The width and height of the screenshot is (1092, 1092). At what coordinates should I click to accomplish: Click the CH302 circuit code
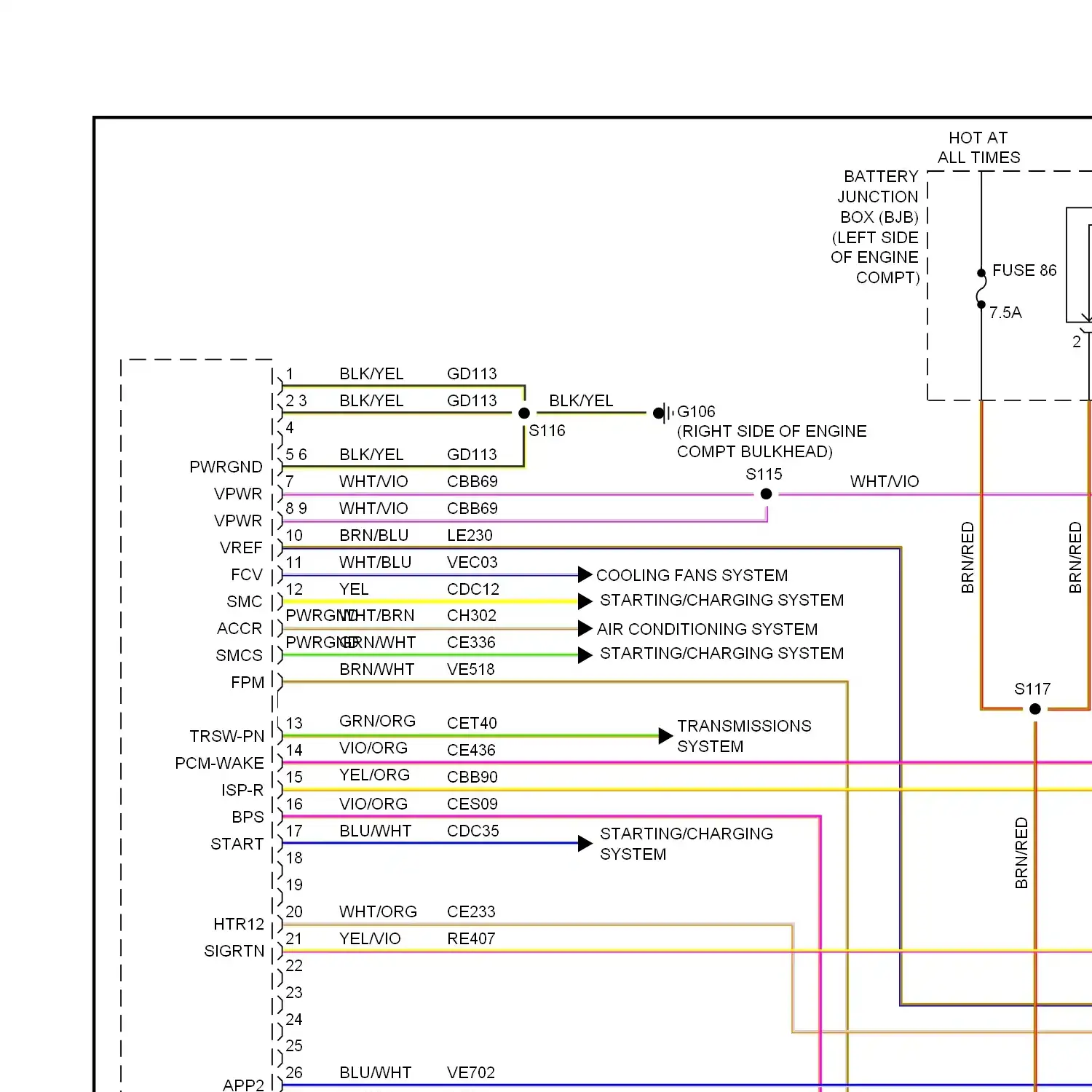pos(471,615)
